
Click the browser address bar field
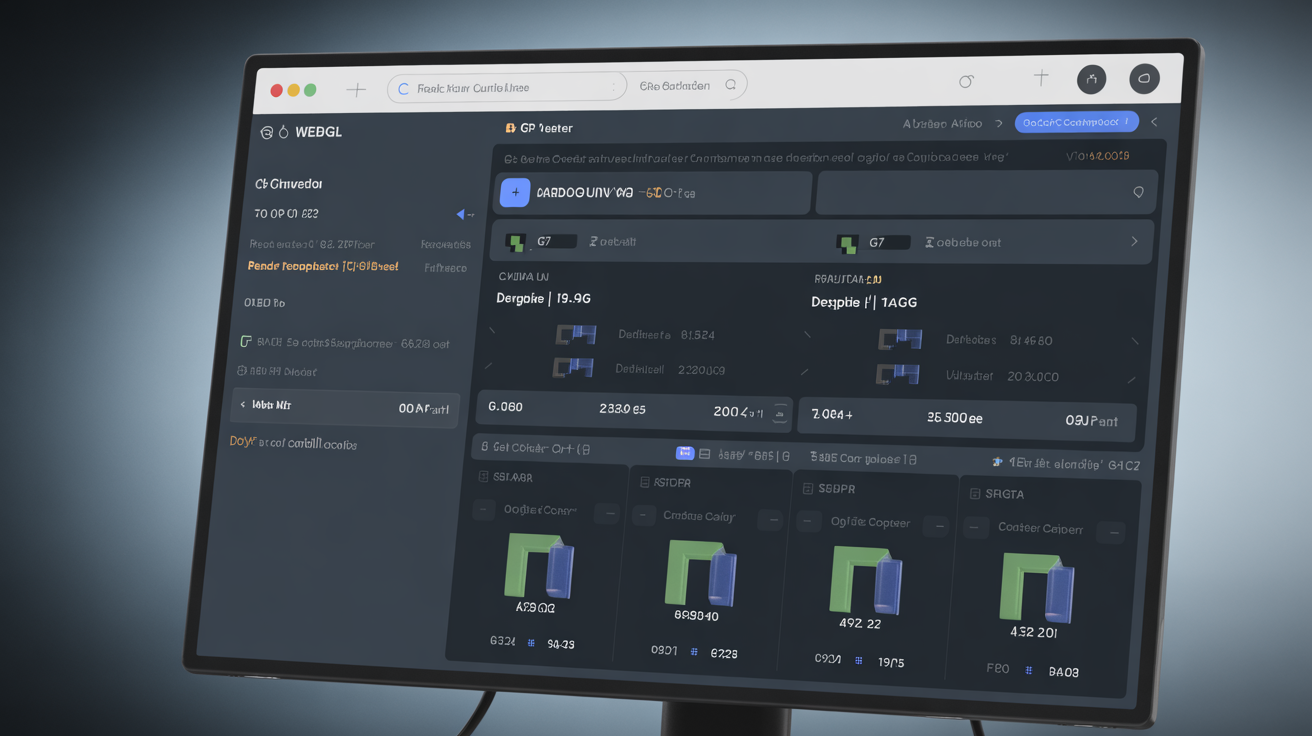pyautogui.click(x=506, y=88)
